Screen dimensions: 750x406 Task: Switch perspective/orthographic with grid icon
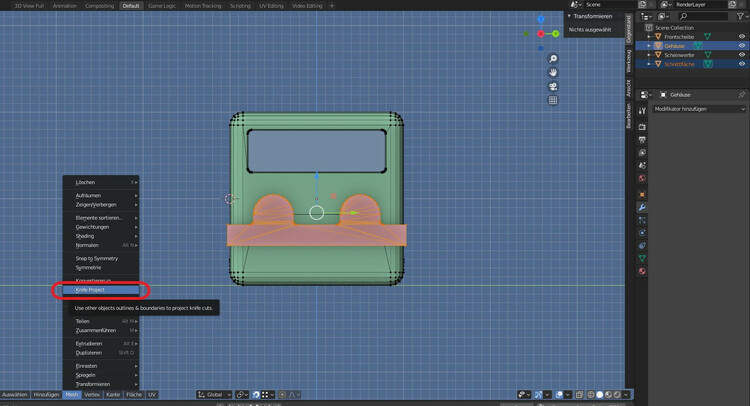coord(553,100)
